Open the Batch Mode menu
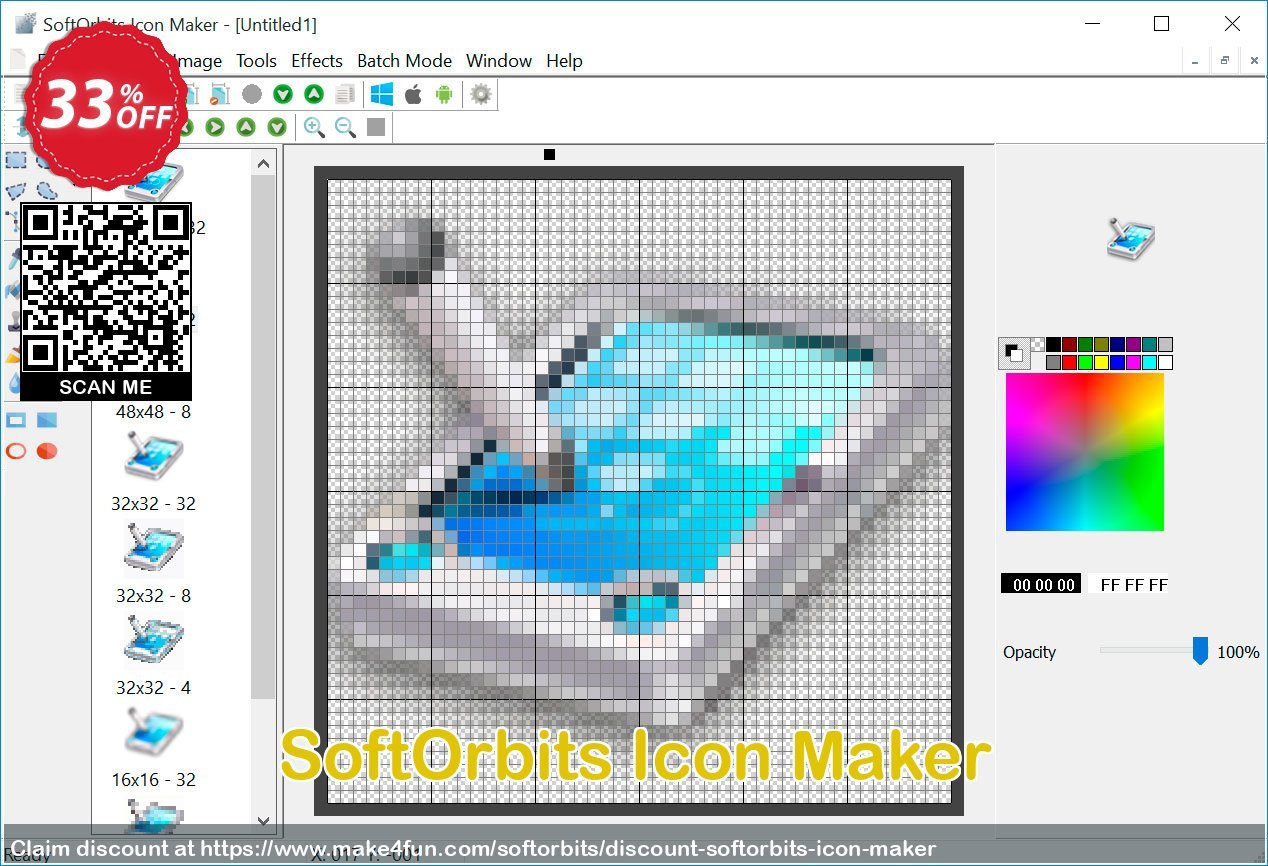The width and height of the screenshot is (1268, 866). point(404,61)
